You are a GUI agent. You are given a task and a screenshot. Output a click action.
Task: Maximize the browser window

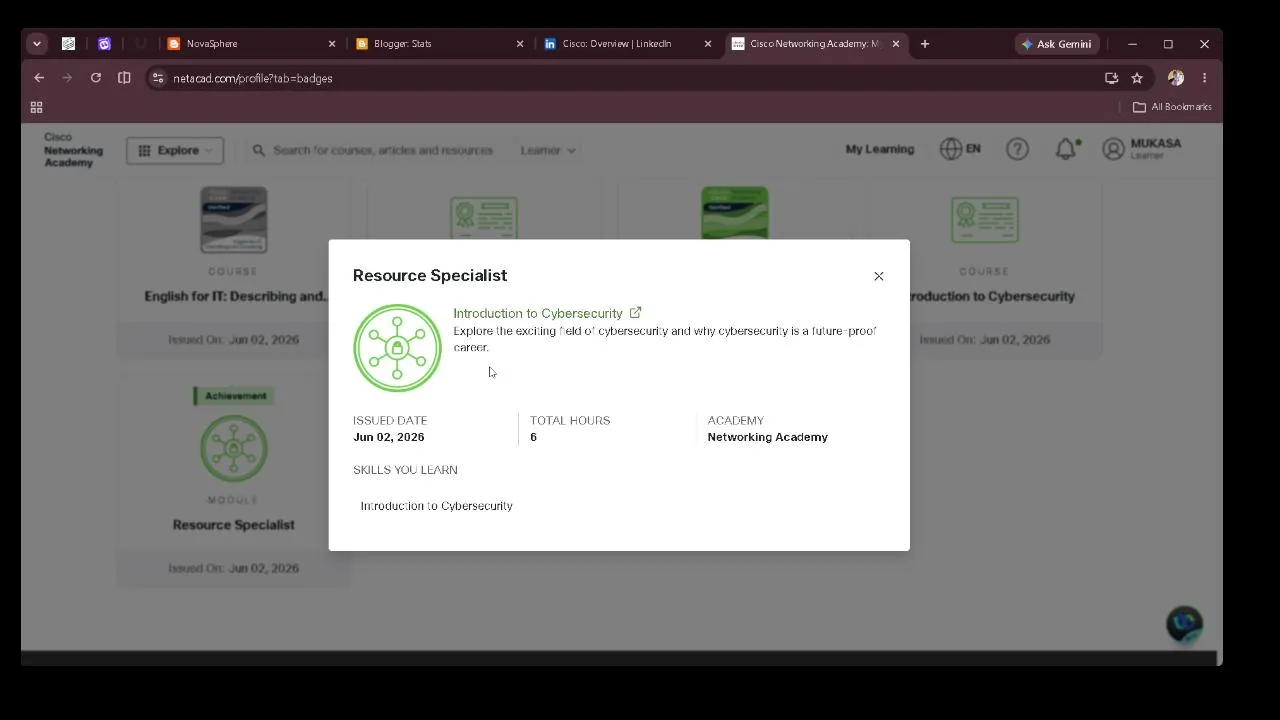click(x=1168, y=44)
